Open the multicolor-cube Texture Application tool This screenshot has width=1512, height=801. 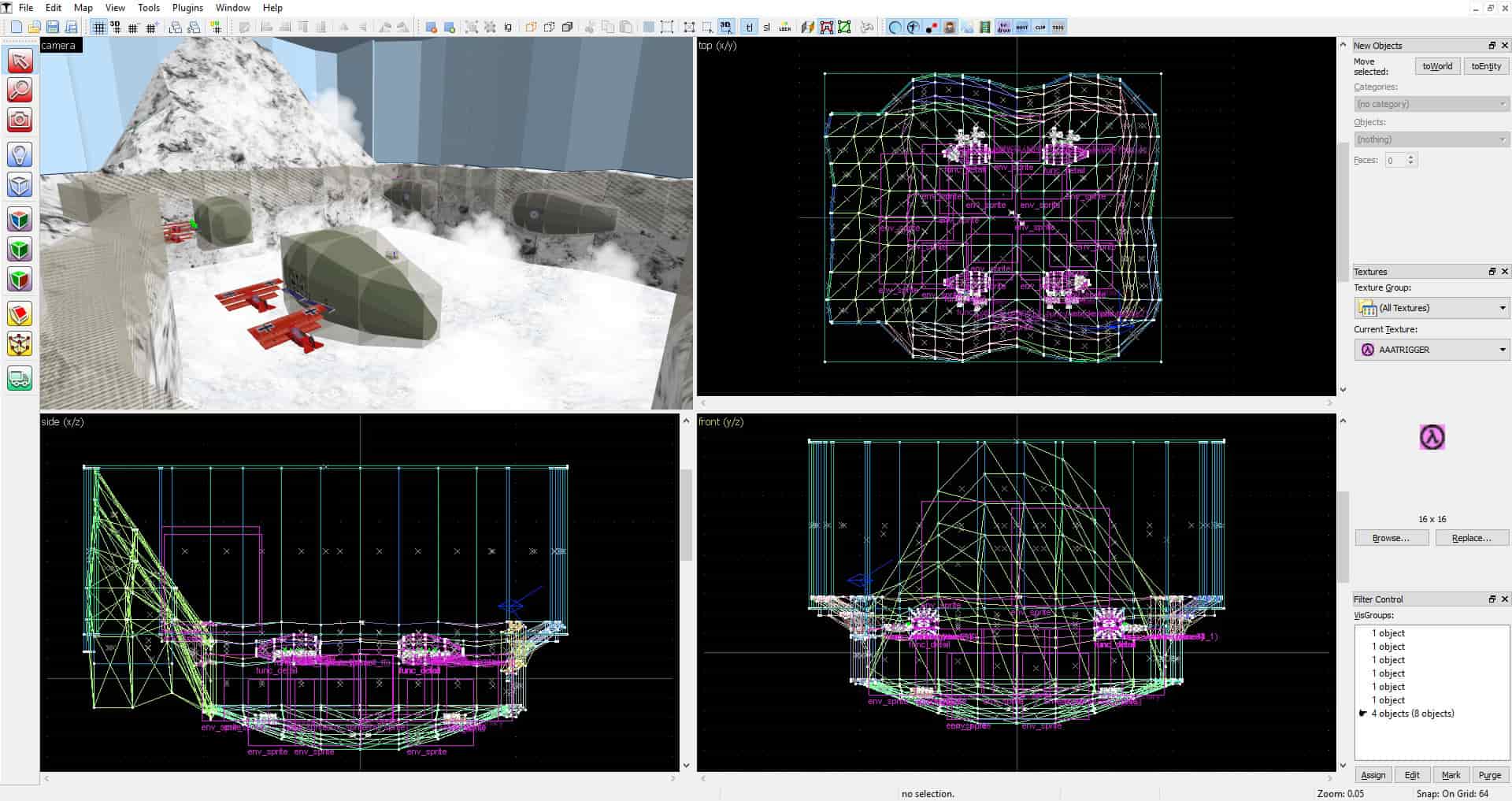click(20, 219)
